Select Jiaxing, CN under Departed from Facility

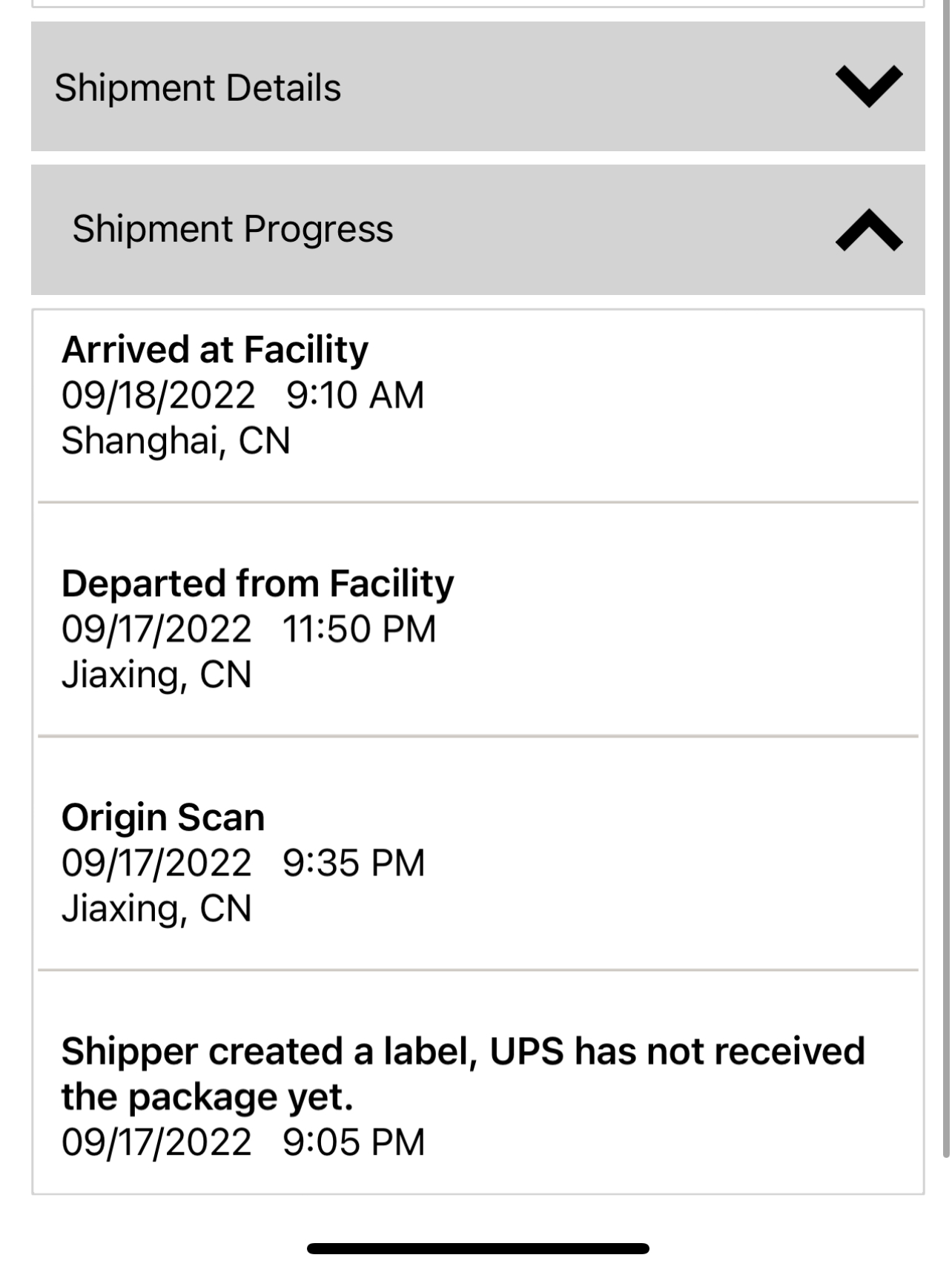coord(156,675)
